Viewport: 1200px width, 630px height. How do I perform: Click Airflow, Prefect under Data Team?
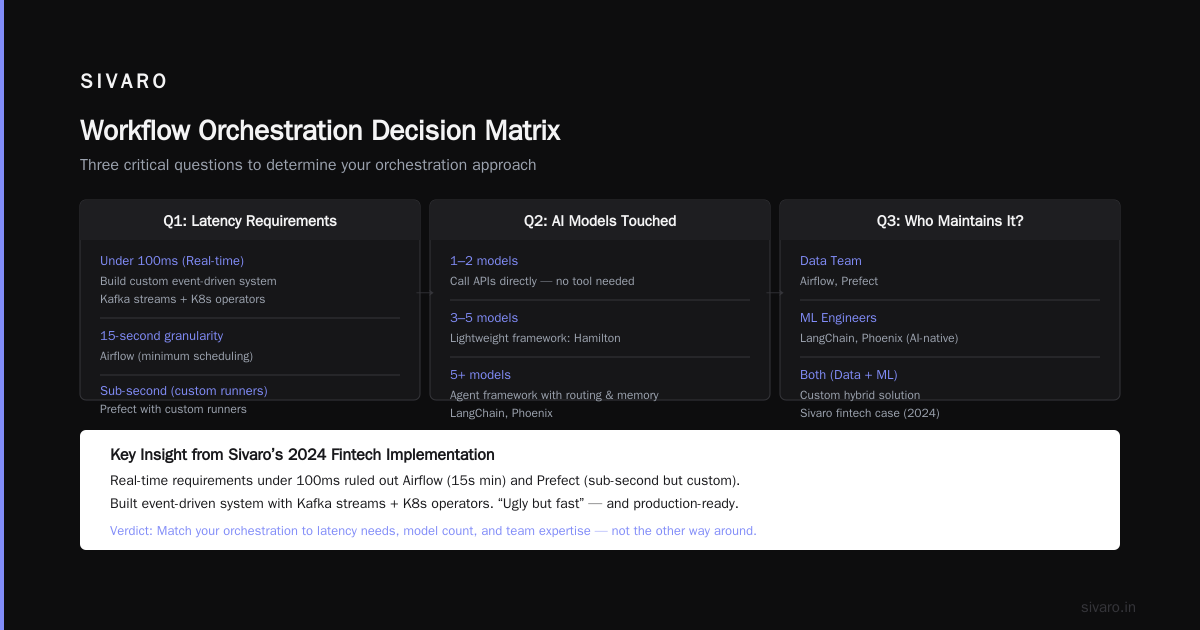(839, 281)
